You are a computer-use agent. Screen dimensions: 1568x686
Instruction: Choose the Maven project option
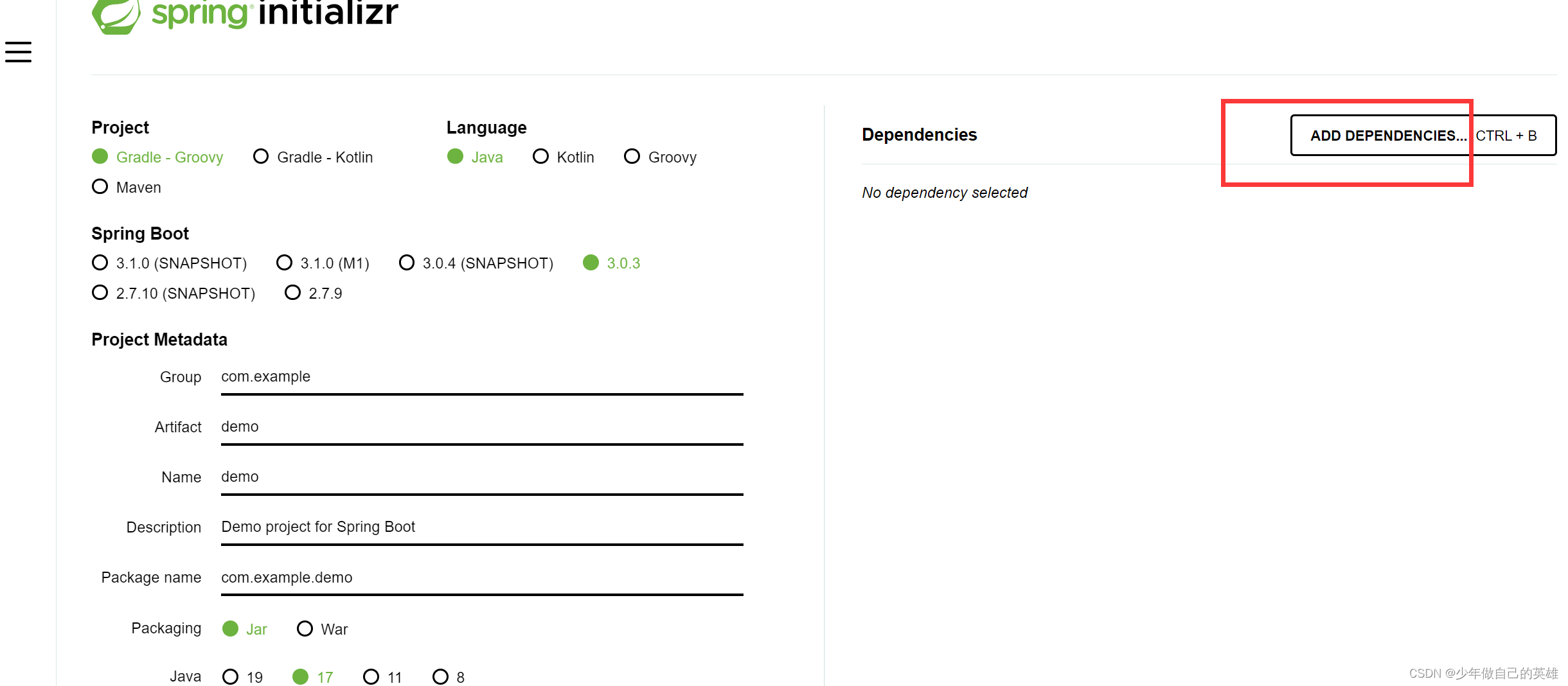pos(127,187)
